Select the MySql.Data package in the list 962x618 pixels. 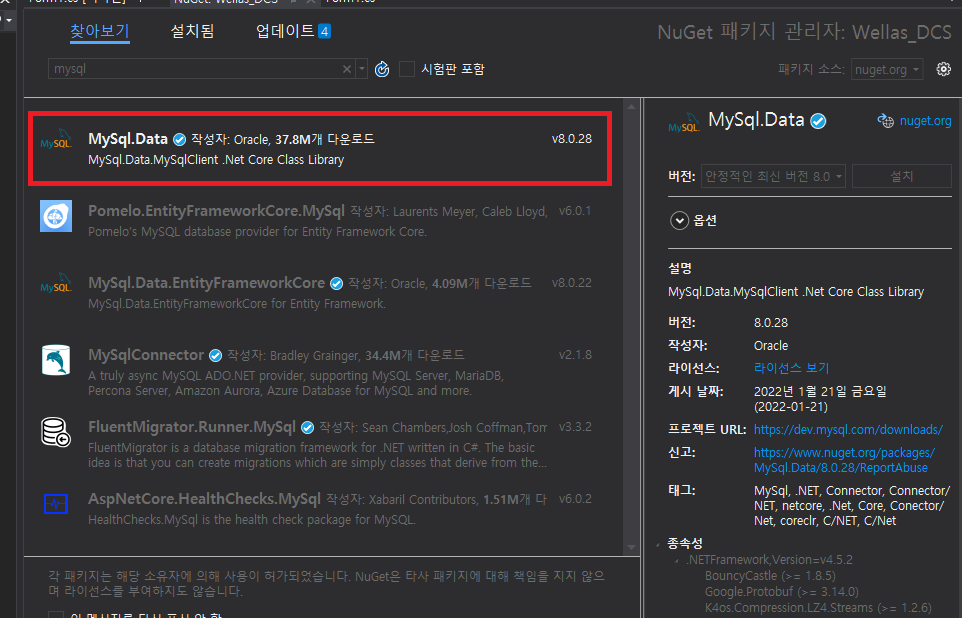[x=320, y=149]
